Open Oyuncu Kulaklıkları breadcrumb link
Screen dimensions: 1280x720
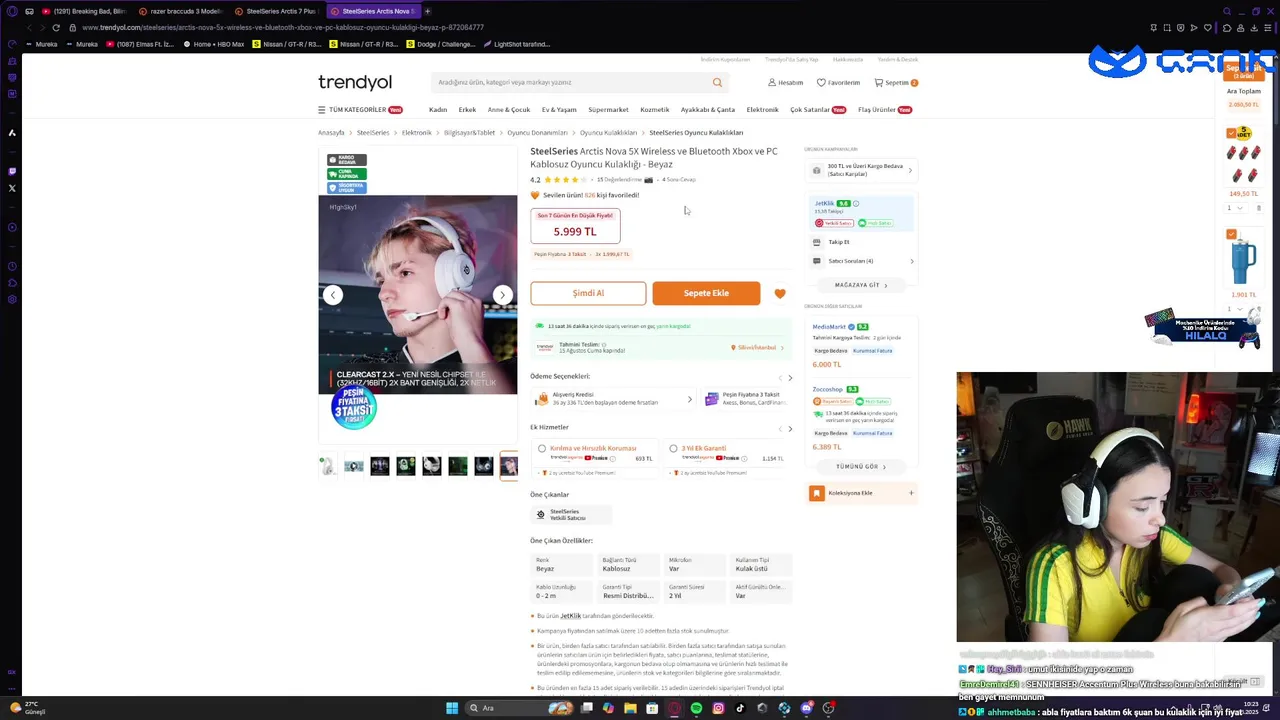point(608,133)
